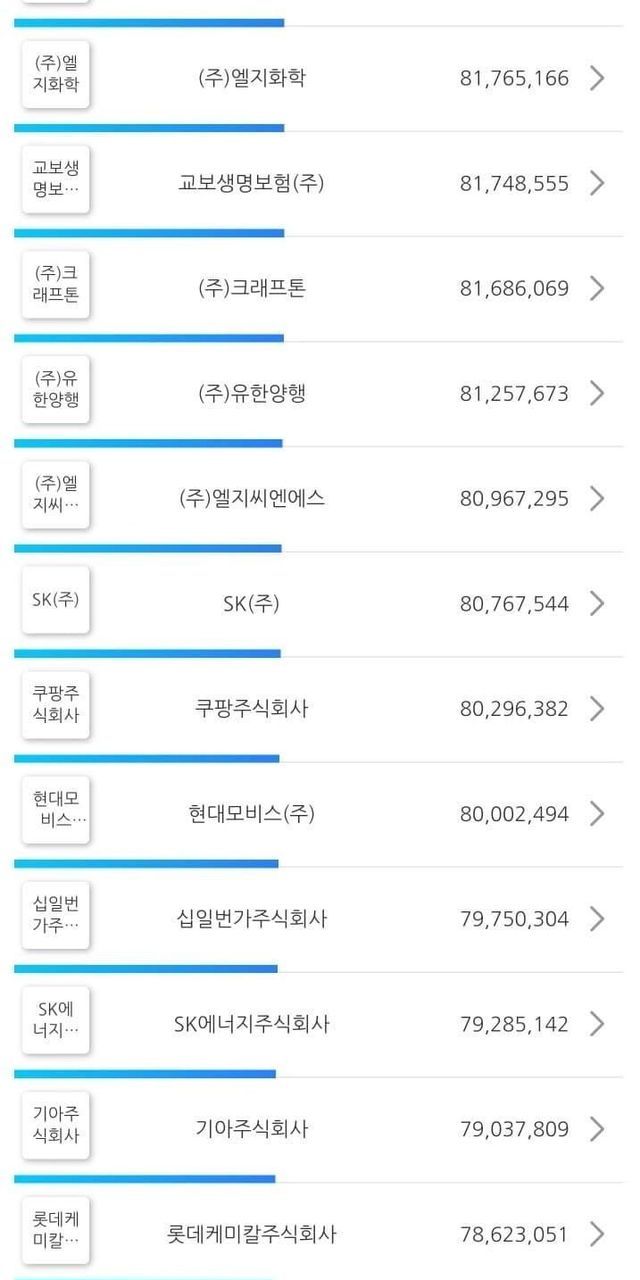Tap the 십일번가 logo badge
Viewport: 640px width, 1280px height.
[x=56, y=915]
